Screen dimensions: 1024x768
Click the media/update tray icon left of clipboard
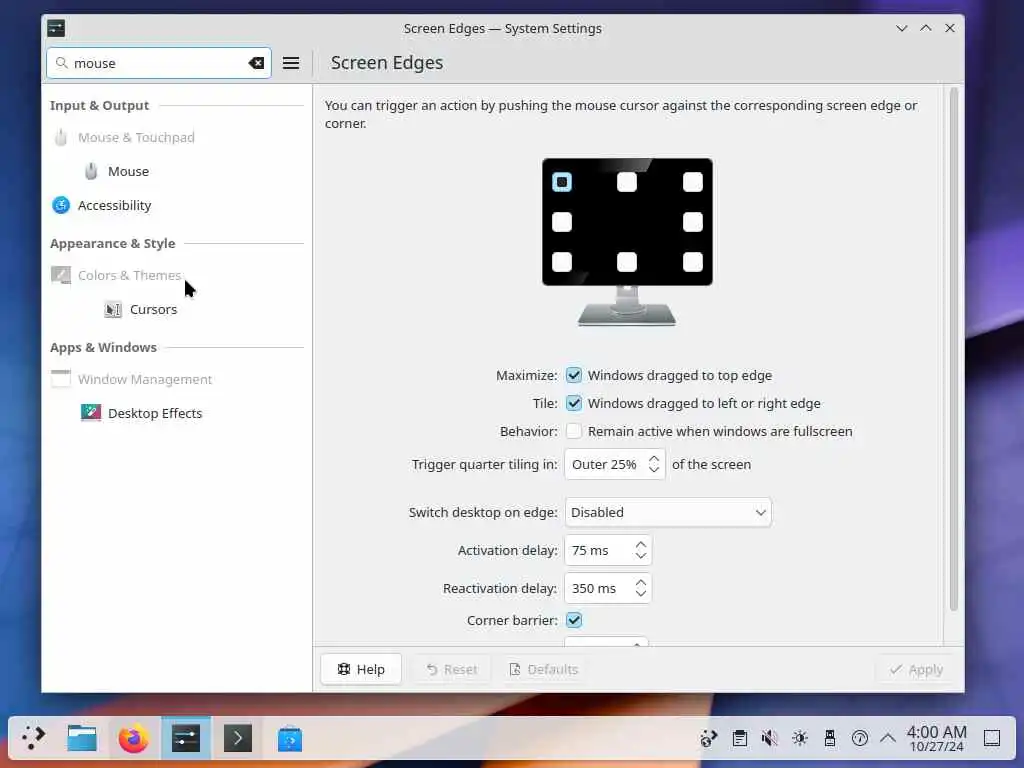pyautogui.click(x=709, y=738)
